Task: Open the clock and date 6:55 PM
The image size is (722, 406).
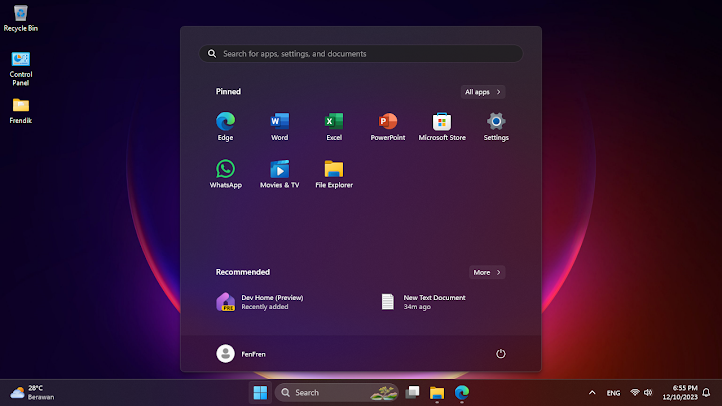Action: [680, 393]
